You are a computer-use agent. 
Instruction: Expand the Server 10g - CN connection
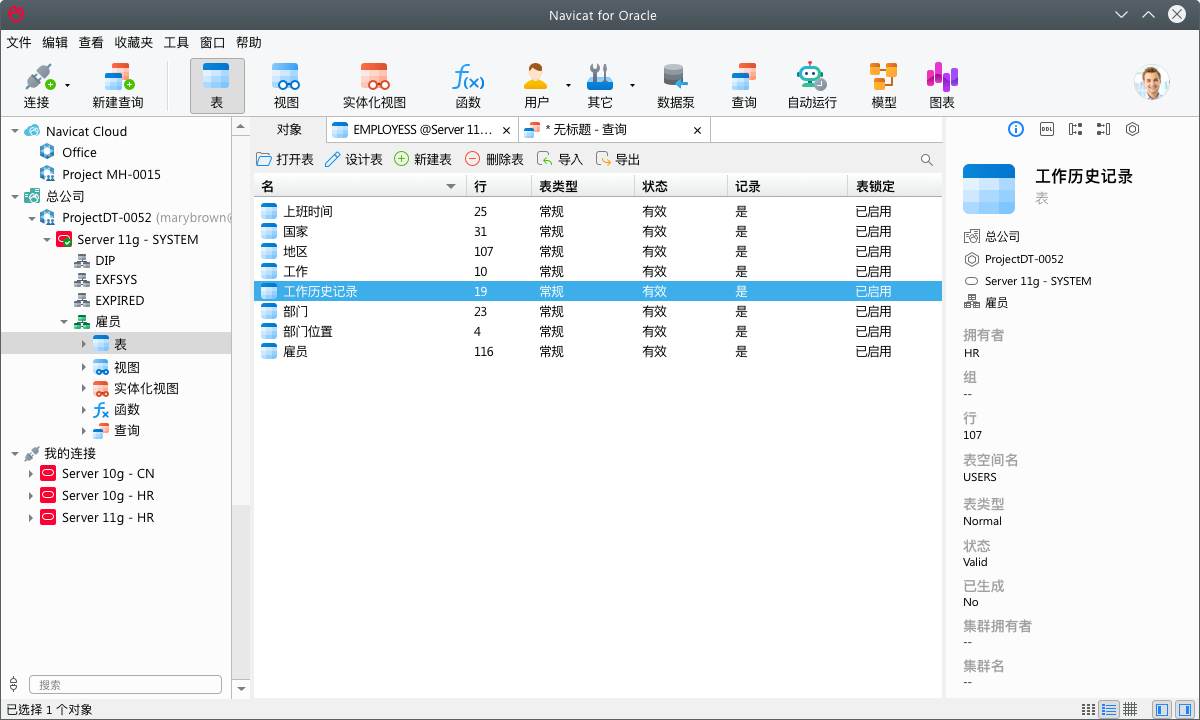(x=31, y=474)
